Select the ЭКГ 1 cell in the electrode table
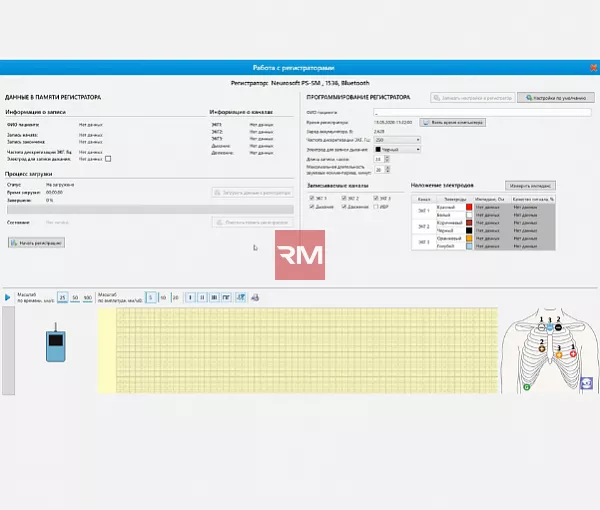 click(x=424, y=211)
